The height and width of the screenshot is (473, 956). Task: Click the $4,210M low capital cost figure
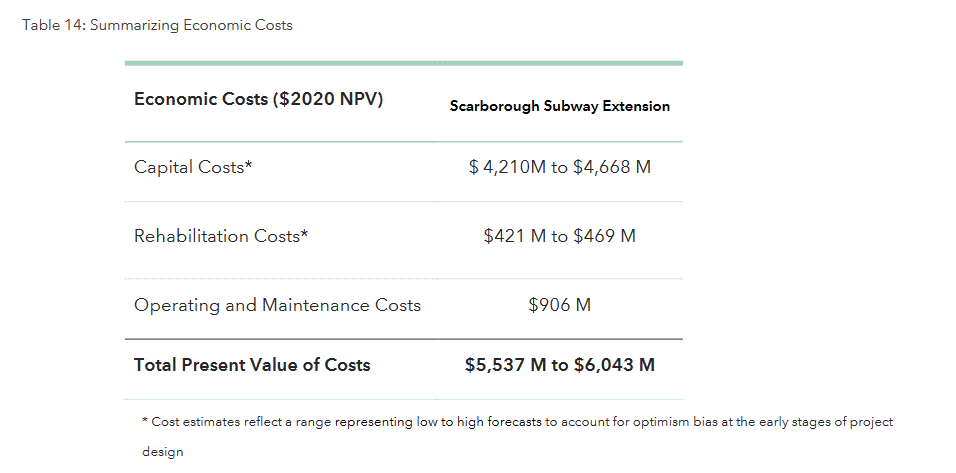click(507, 167)
